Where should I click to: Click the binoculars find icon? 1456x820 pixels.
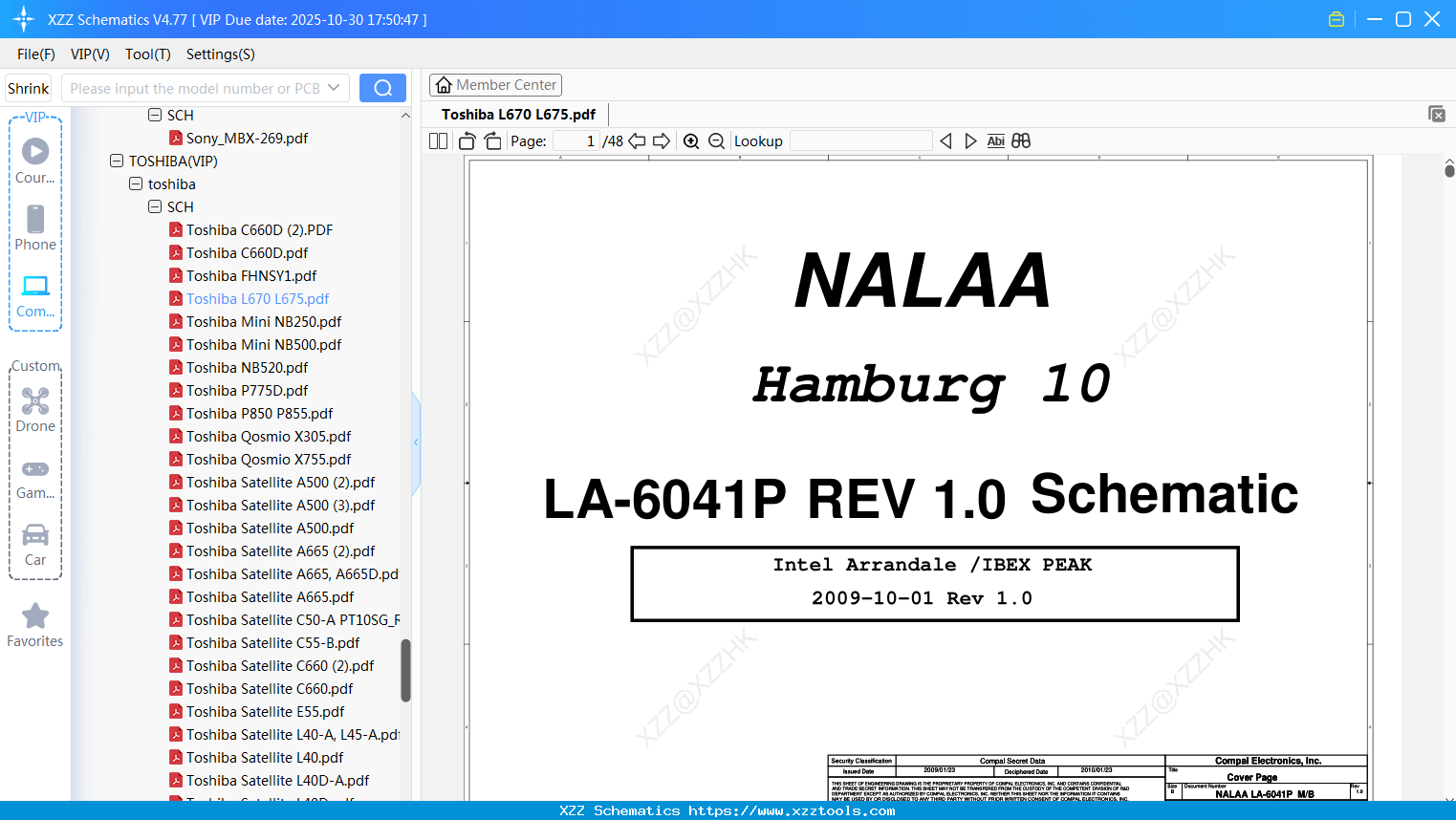pyautogui.click(x=1021, y=141)
